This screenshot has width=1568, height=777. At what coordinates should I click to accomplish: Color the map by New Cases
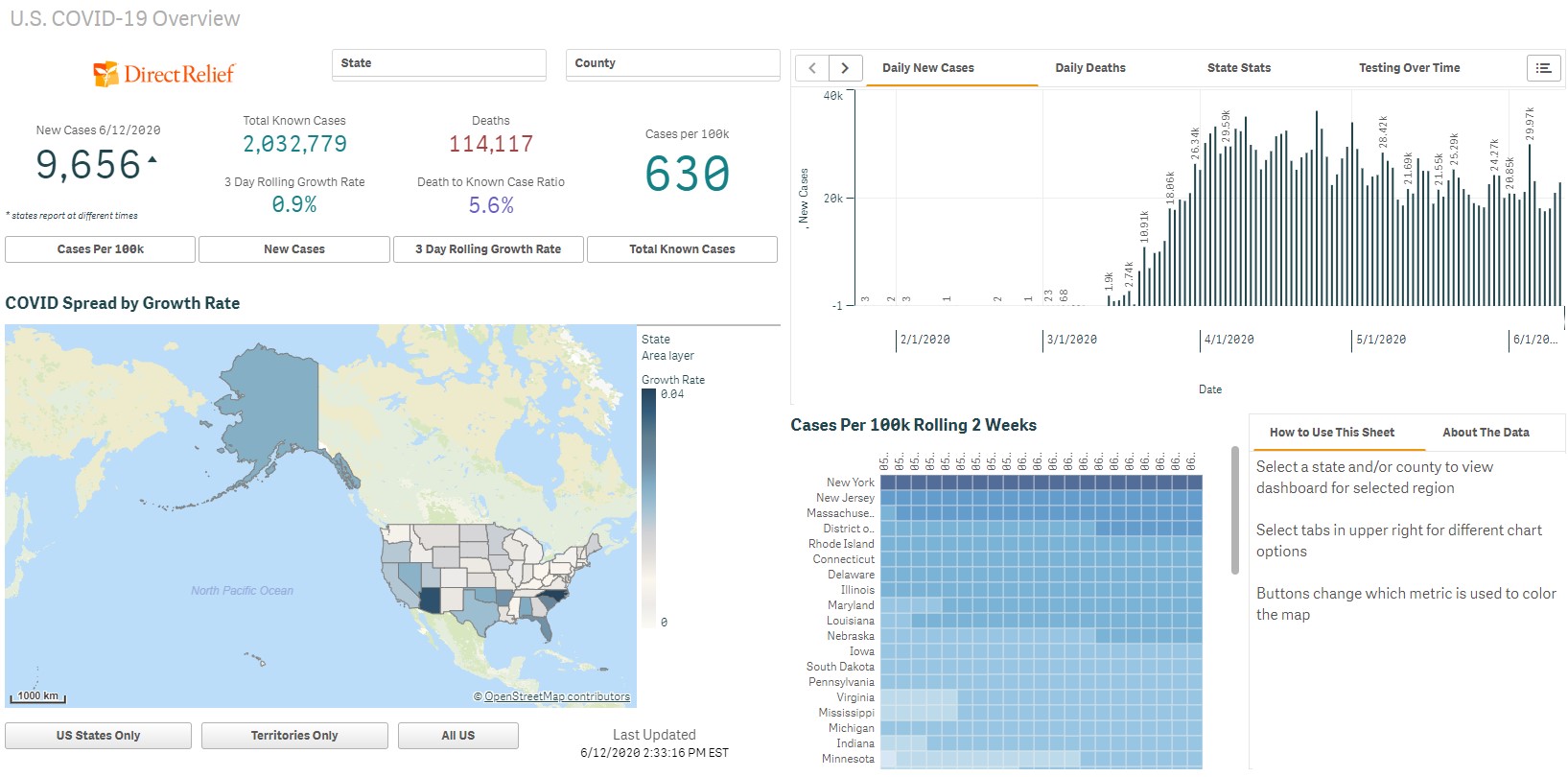pyautogui.click(x=294, y=249)
